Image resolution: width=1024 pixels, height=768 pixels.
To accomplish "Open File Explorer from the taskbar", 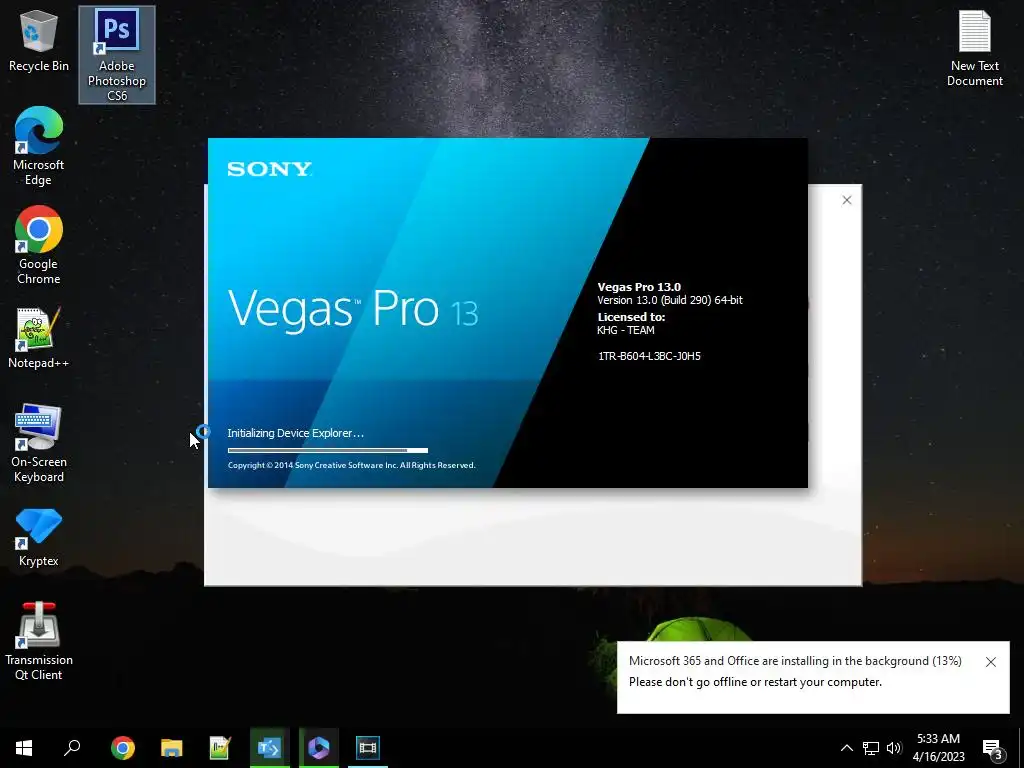I will (172, 748).
